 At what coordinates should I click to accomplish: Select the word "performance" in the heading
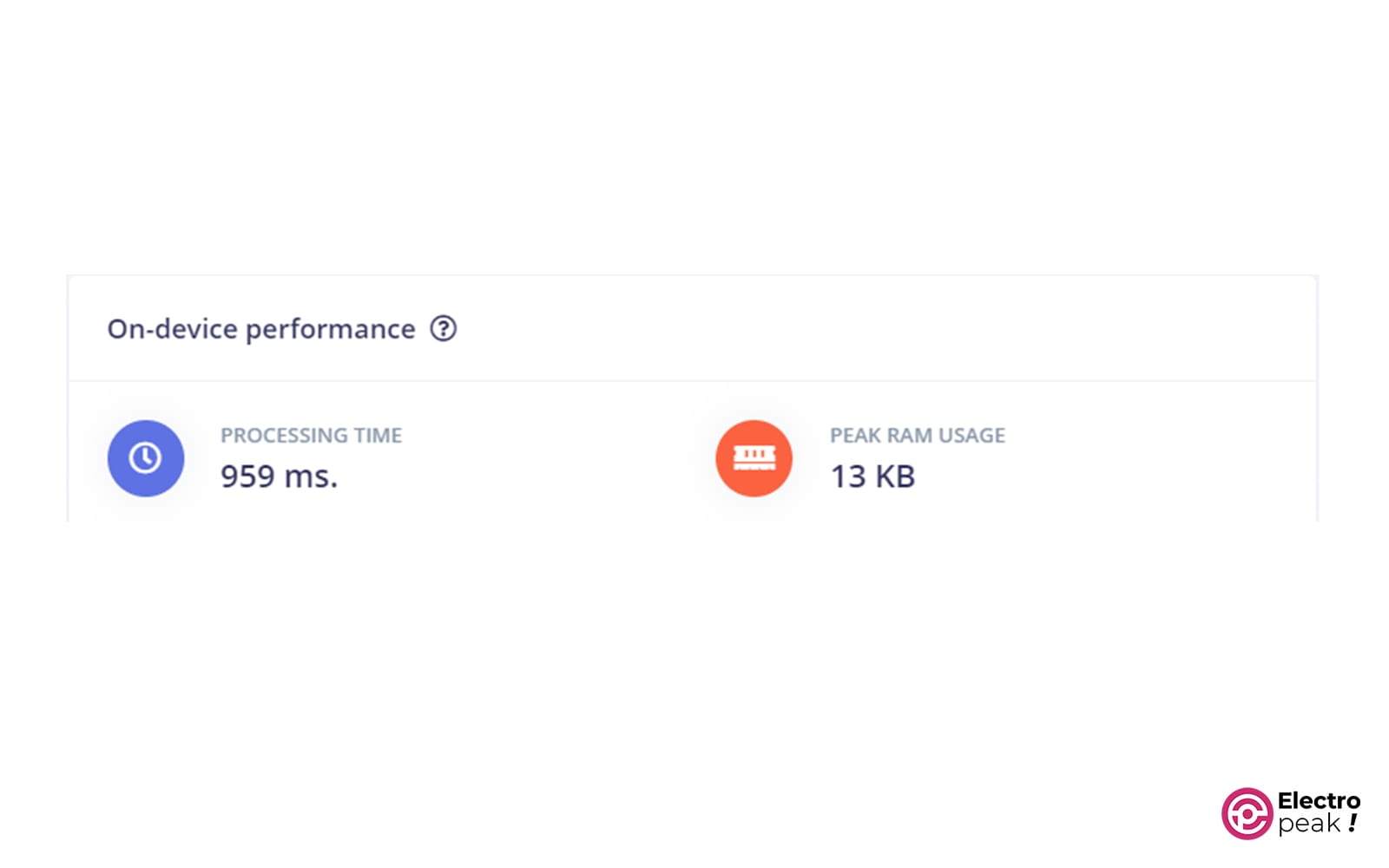(x=330, y=330)
